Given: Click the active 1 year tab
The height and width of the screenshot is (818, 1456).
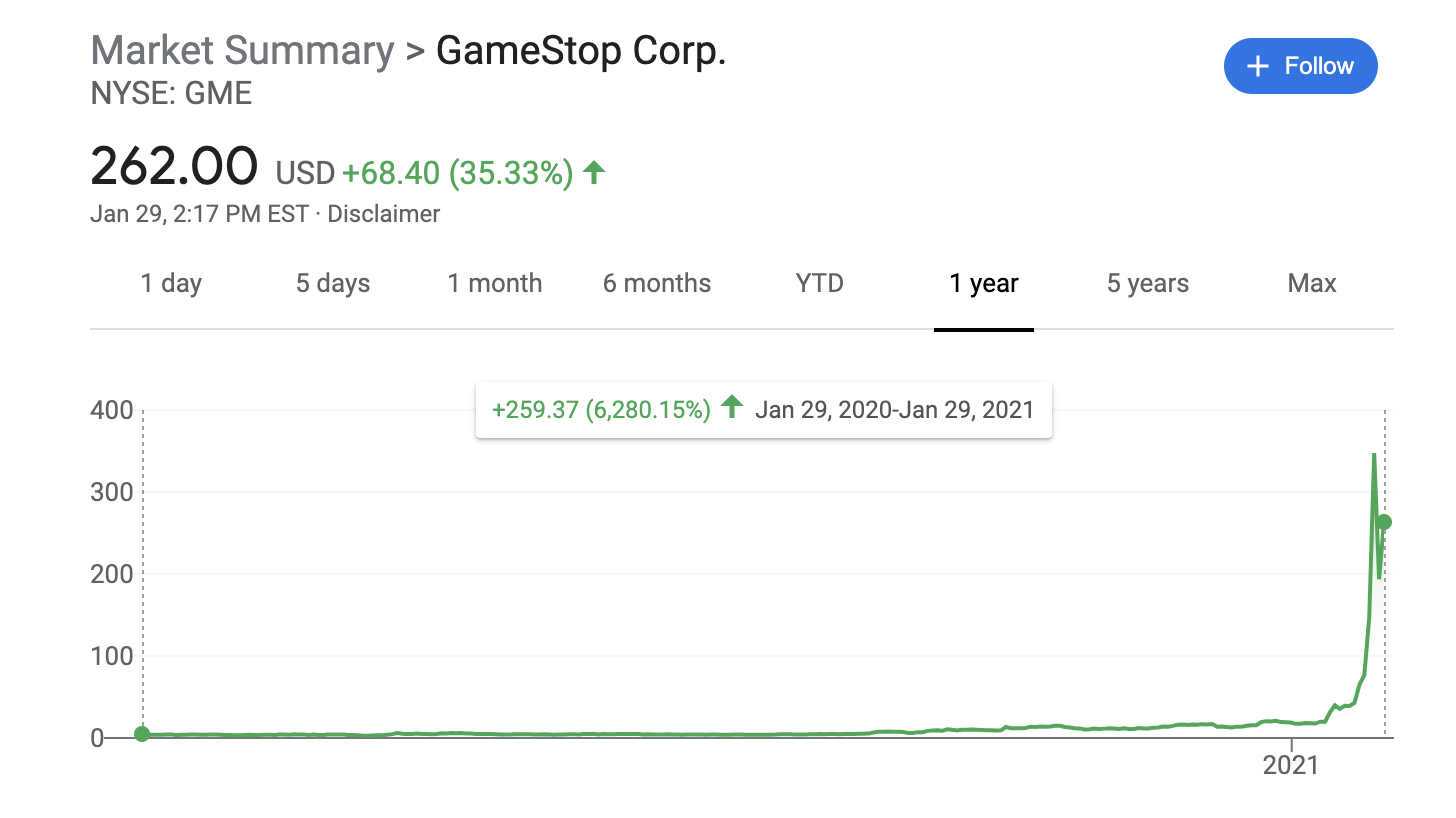Looking at the screenshot, I should point(984,284).
